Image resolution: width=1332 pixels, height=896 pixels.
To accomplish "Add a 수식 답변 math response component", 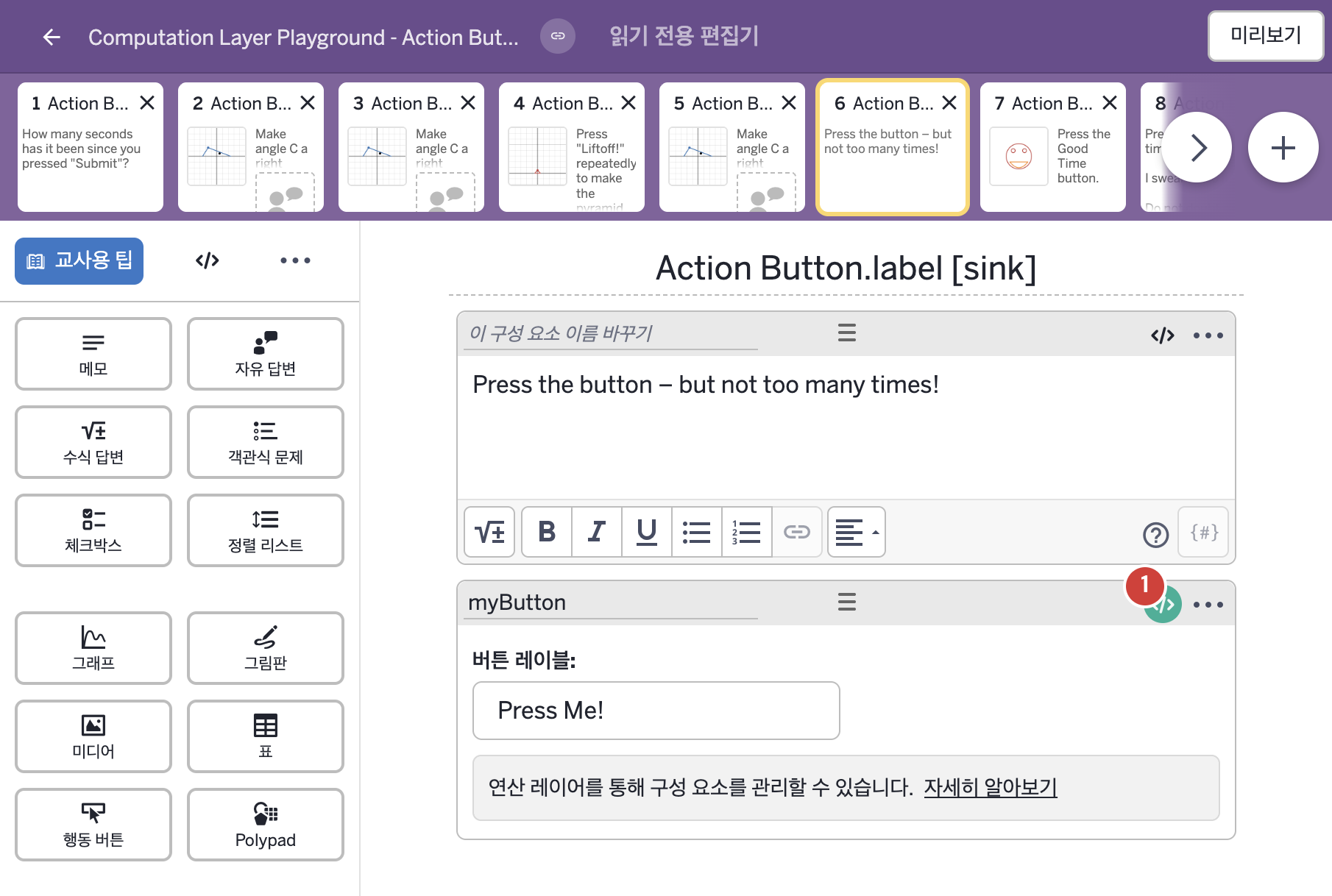I will pyautogui.click(x=93, y=442).
